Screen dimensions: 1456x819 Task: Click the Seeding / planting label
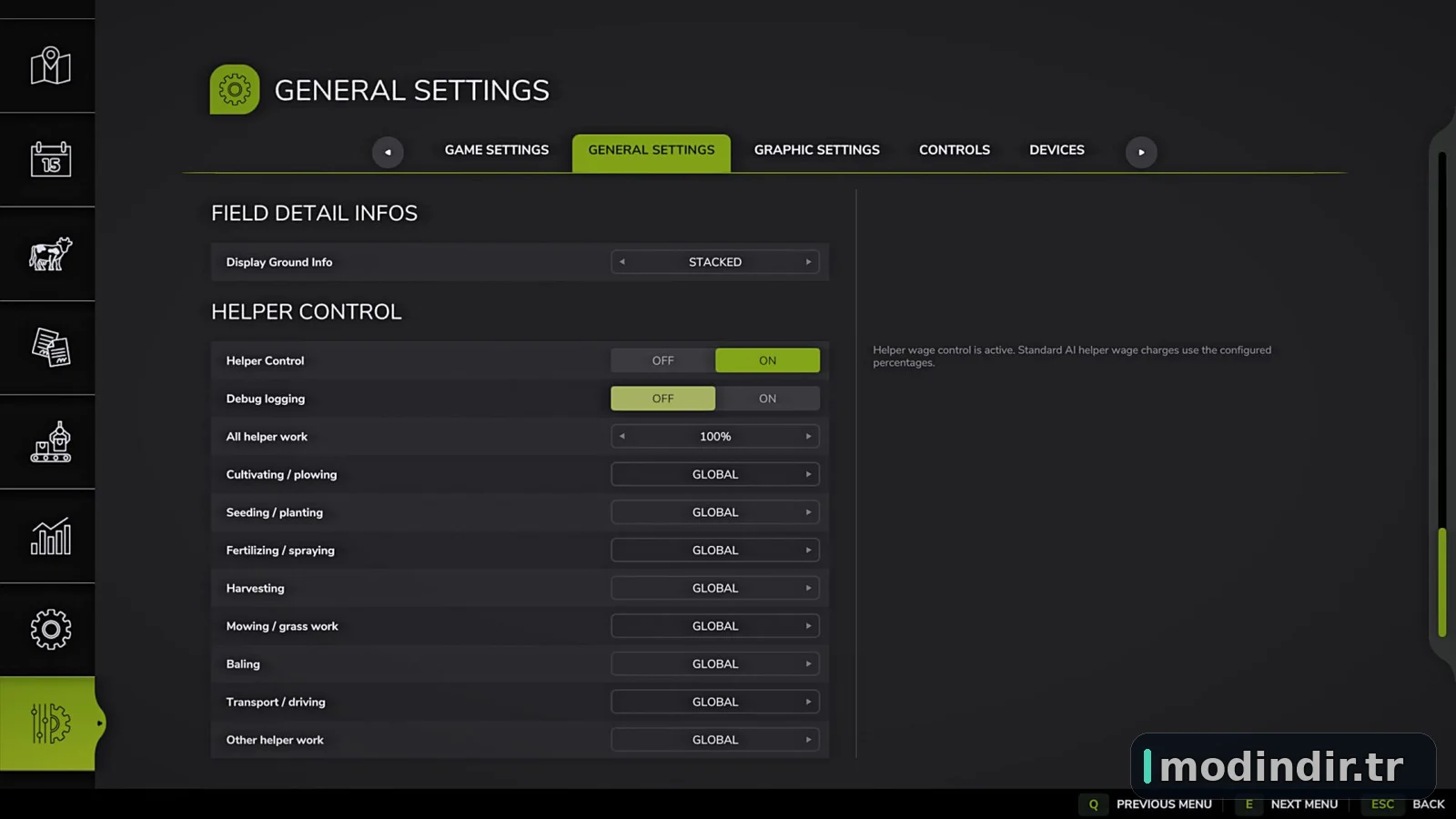(275, 512)
